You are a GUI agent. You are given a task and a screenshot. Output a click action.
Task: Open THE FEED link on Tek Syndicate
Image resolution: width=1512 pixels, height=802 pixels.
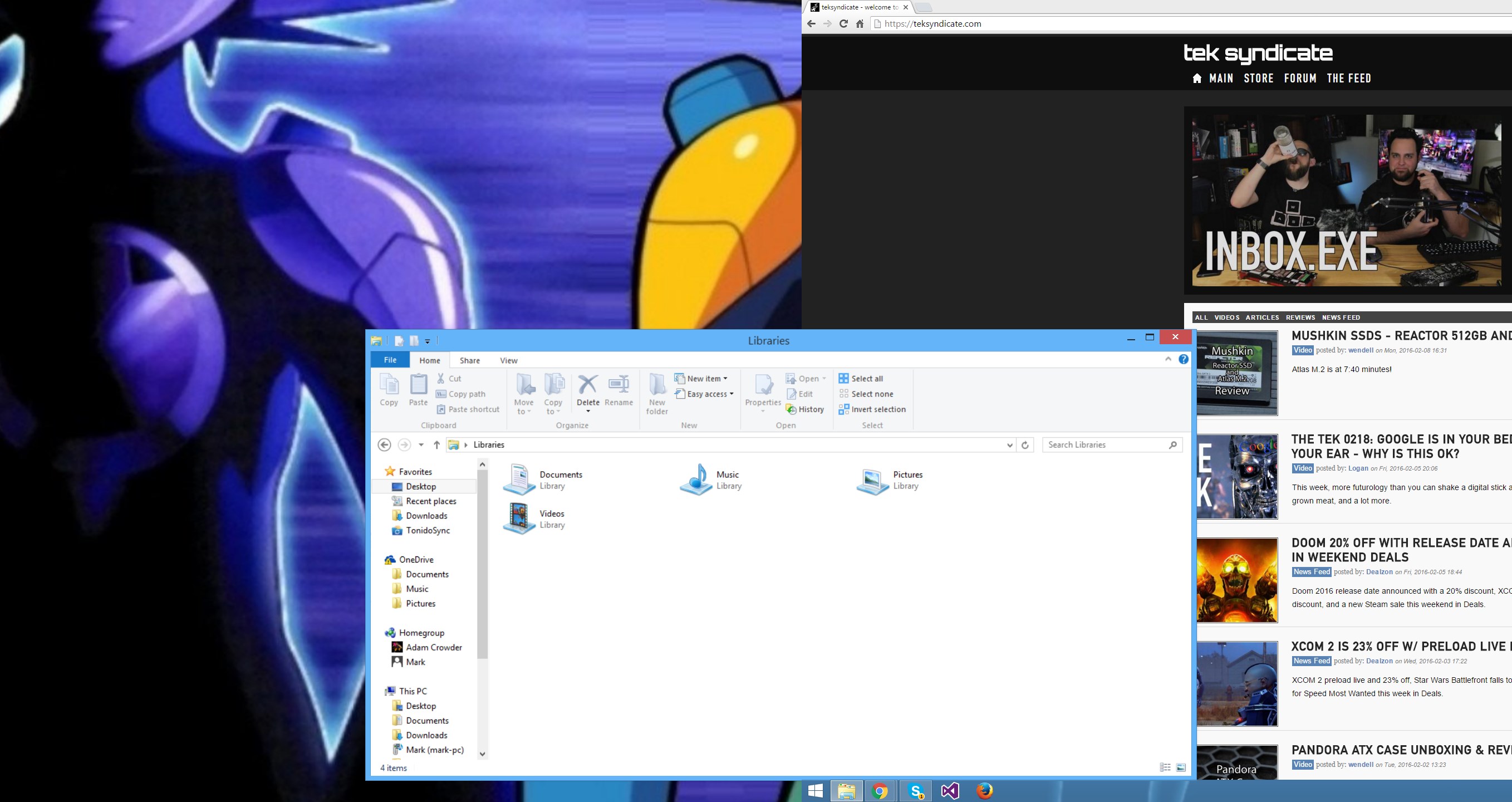1349,78
